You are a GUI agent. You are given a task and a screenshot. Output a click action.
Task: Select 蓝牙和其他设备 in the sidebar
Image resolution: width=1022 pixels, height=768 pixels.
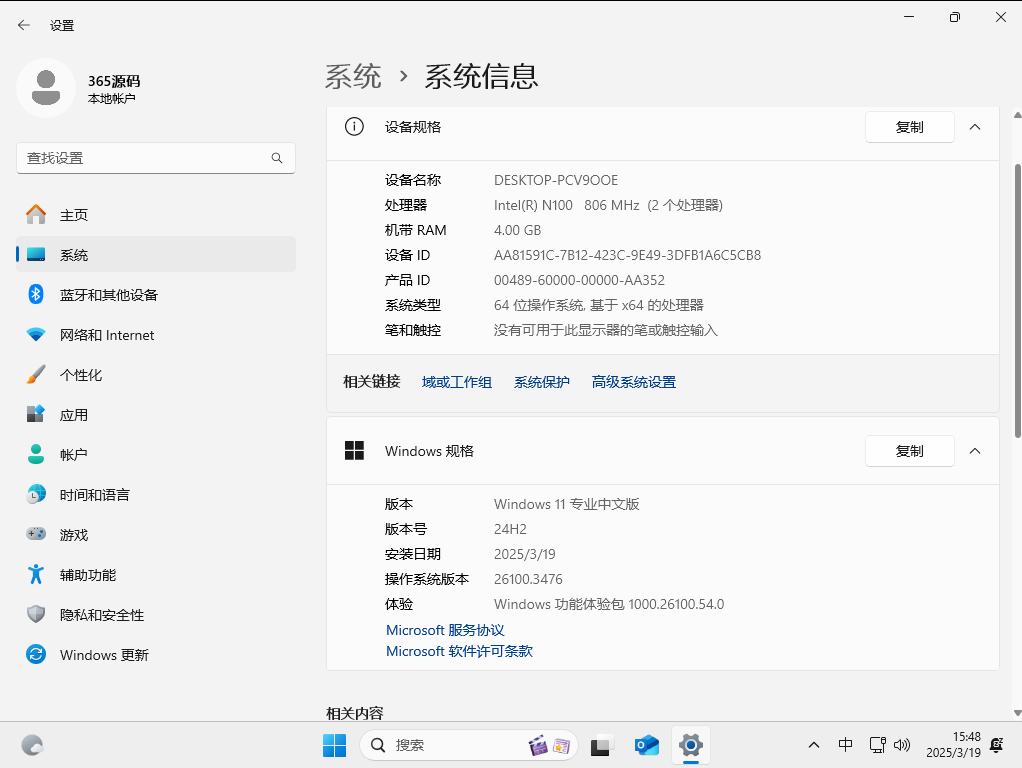click(156, 295)
